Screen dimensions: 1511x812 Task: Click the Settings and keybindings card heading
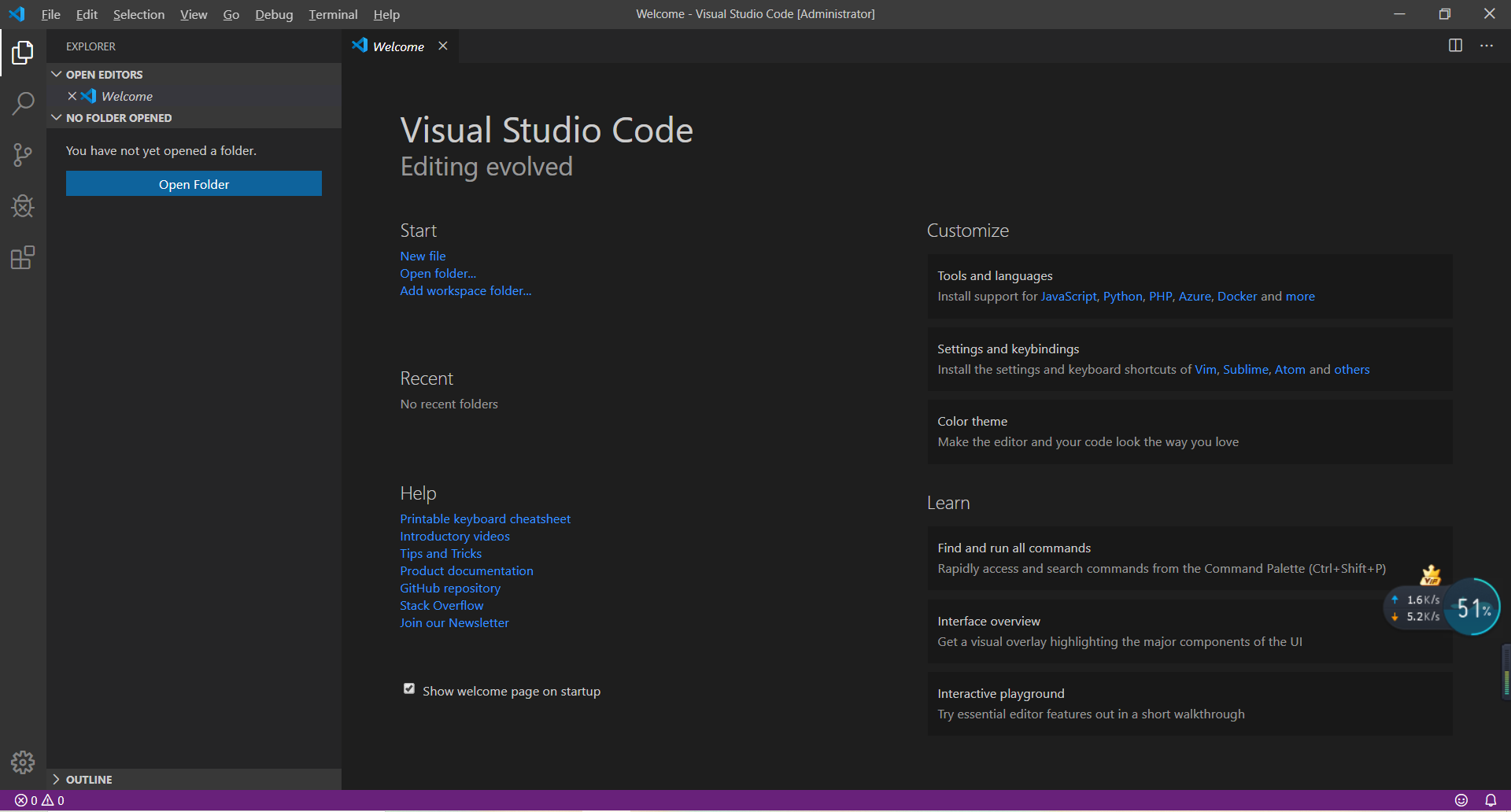tap(1008, 349)
